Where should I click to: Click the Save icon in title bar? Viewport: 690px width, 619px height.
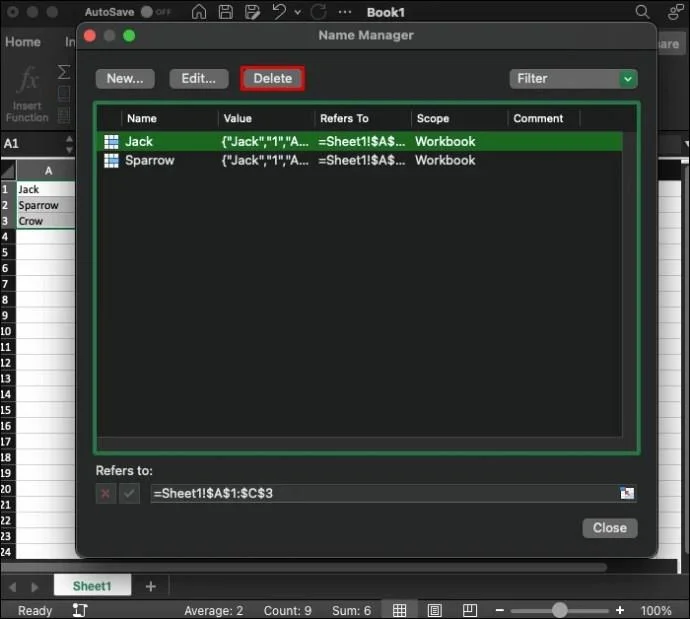tap(227, 12)
